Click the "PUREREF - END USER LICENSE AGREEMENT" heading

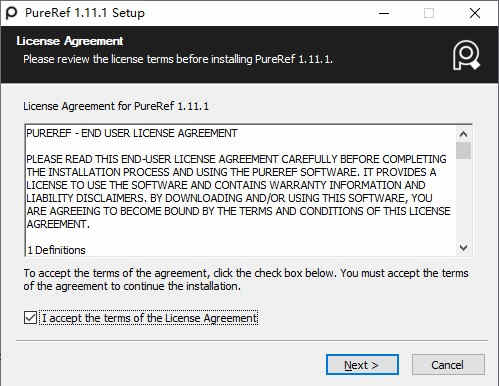pos(132,133)
